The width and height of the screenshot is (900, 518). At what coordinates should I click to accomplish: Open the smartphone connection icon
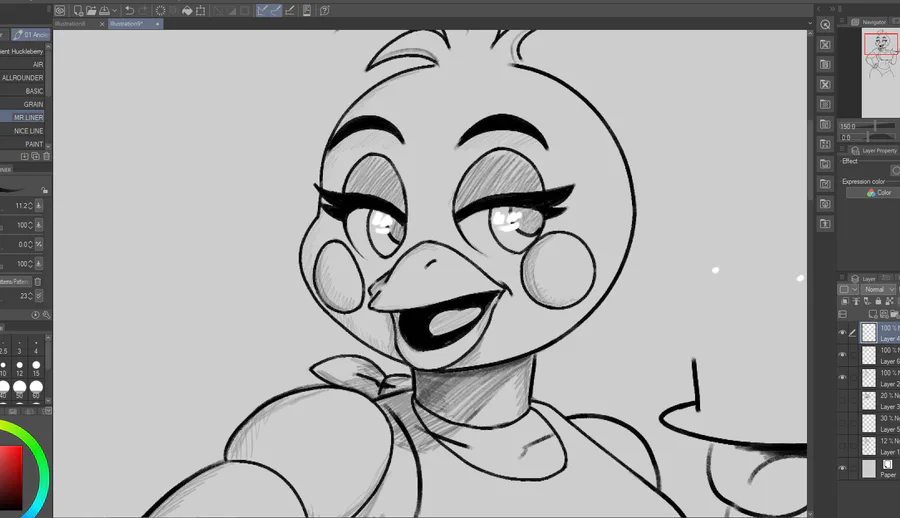(307, 10)
